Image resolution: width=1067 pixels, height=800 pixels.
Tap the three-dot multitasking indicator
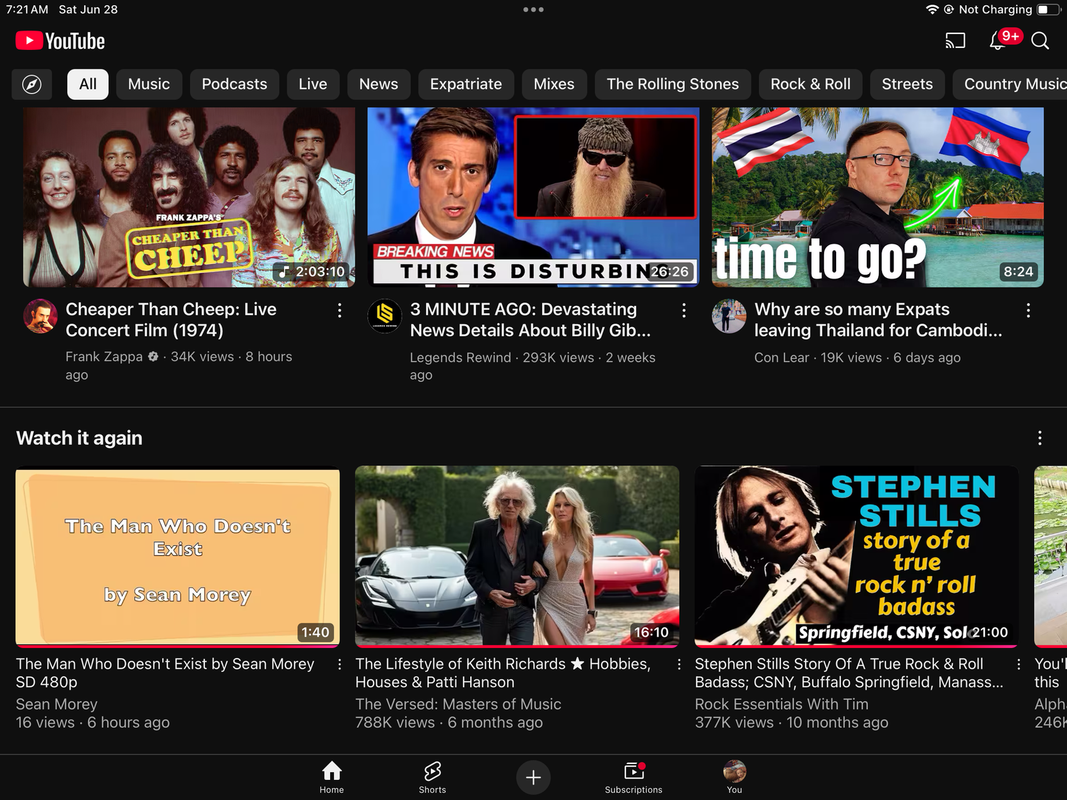(534, 10)
